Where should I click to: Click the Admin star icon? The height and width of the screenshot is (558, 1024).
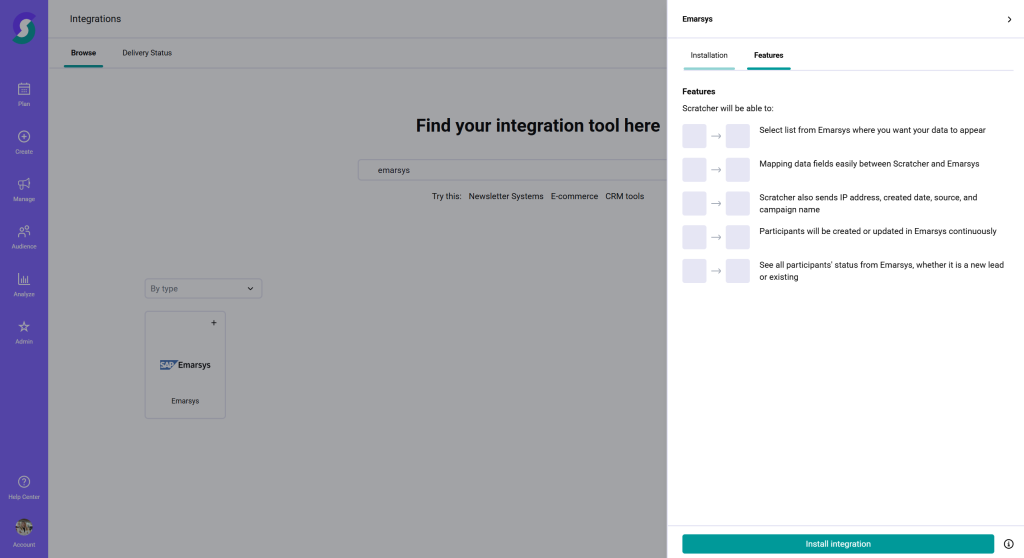click(24, 327)
